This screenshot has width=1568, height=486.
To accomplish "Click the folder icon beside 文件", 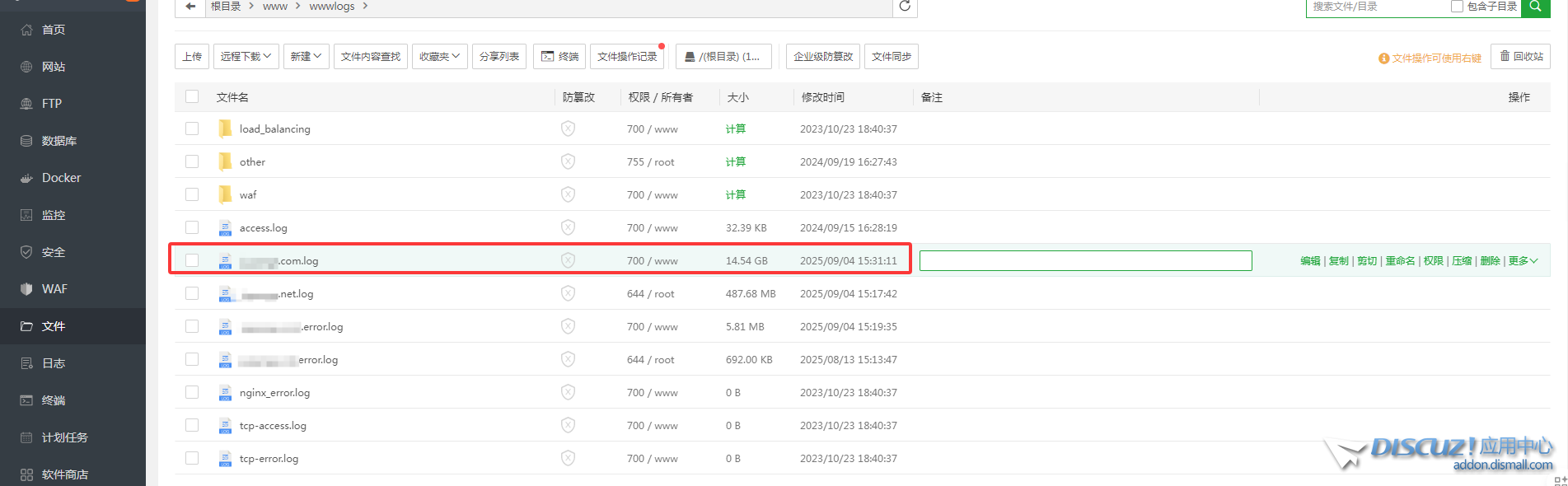I will (26, 326).
